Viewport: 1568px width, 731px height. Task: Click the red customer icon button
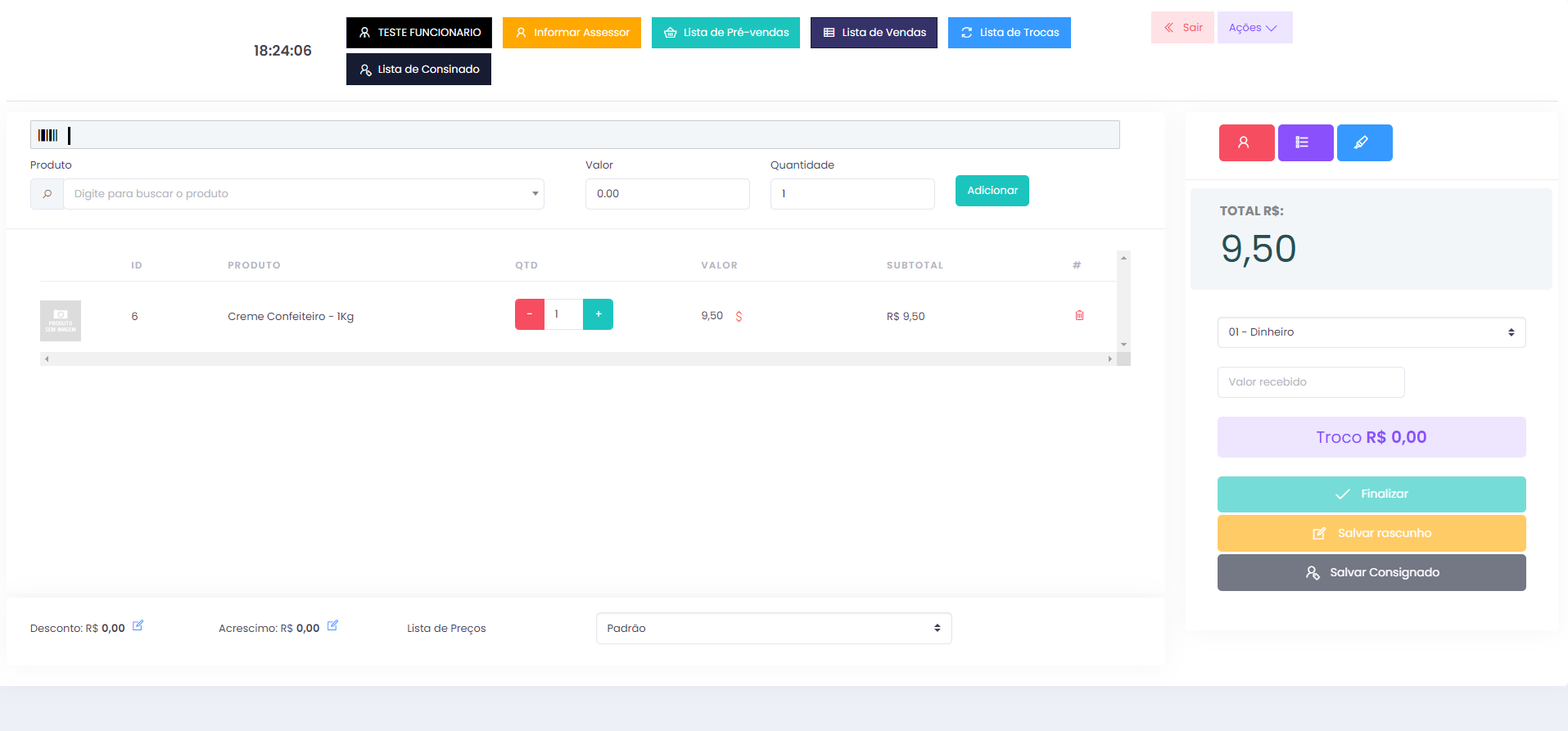click(1246, 142)
